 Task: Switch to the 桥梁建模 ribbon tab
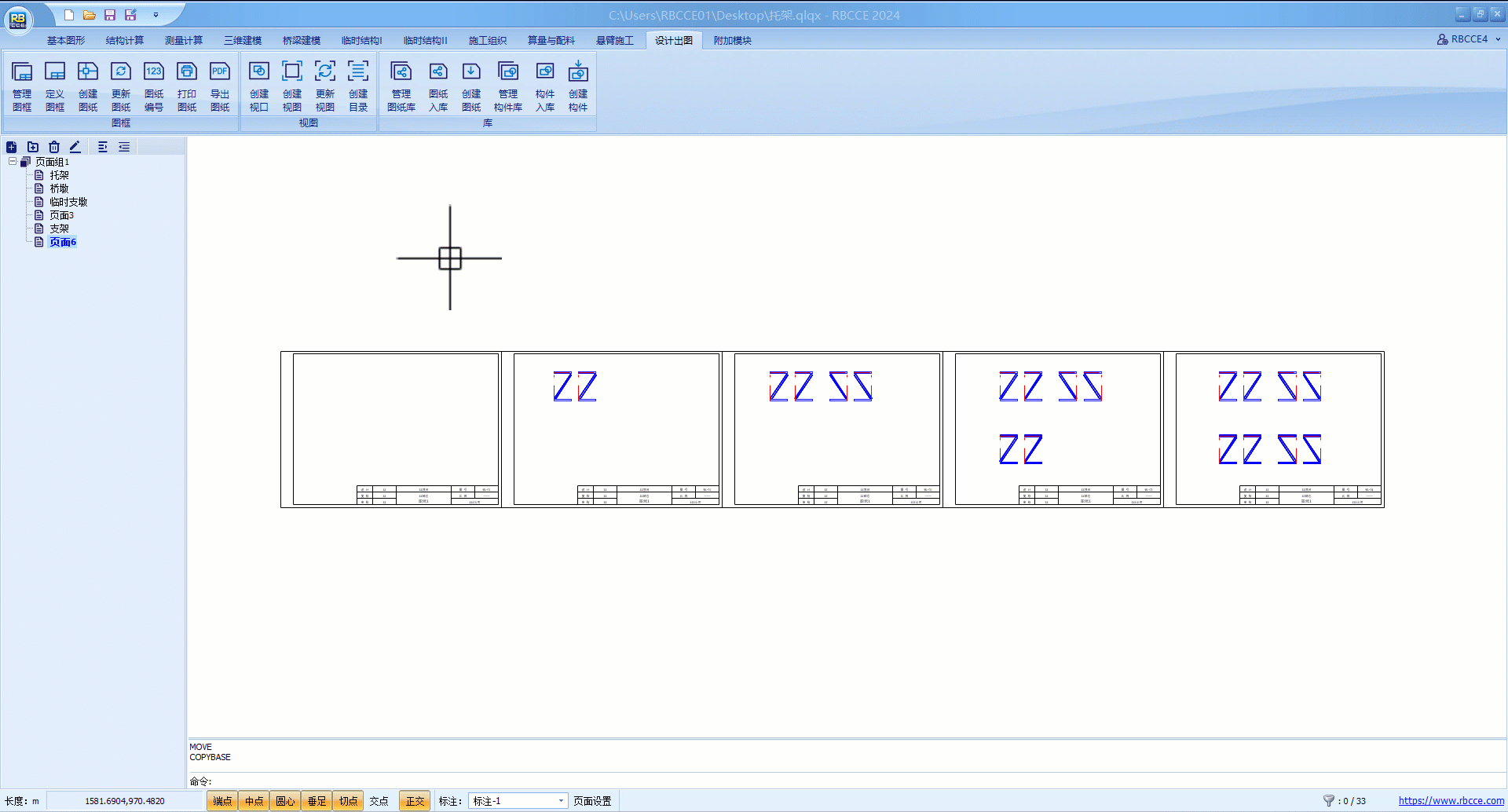(302, 40)
